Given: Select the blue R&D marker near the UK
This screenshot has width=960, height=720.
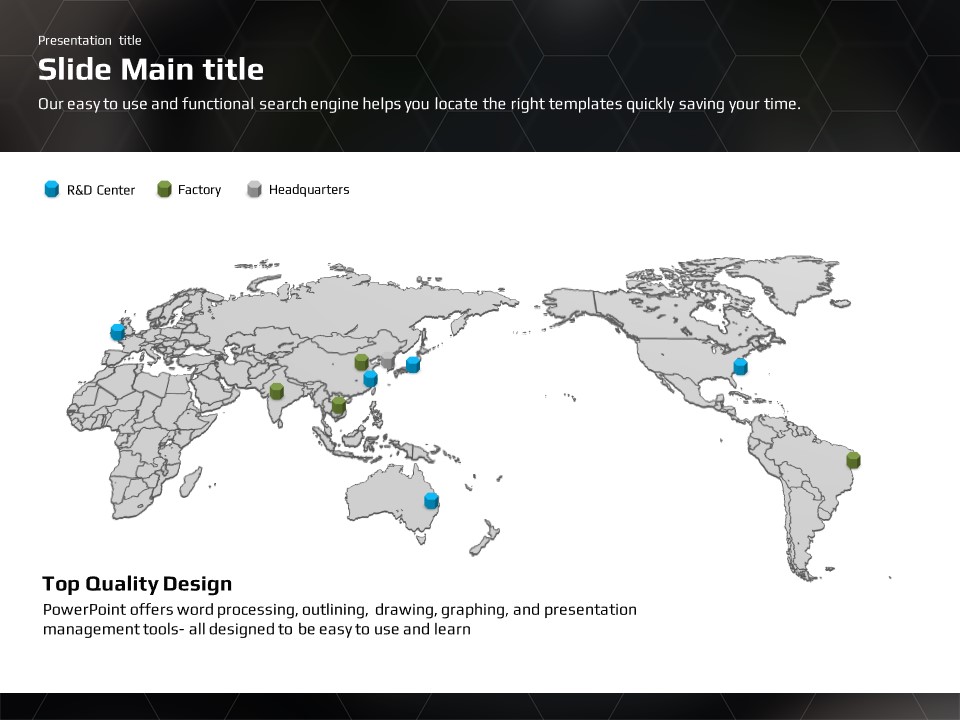Looking at the screenshot, I should point(117,332).
